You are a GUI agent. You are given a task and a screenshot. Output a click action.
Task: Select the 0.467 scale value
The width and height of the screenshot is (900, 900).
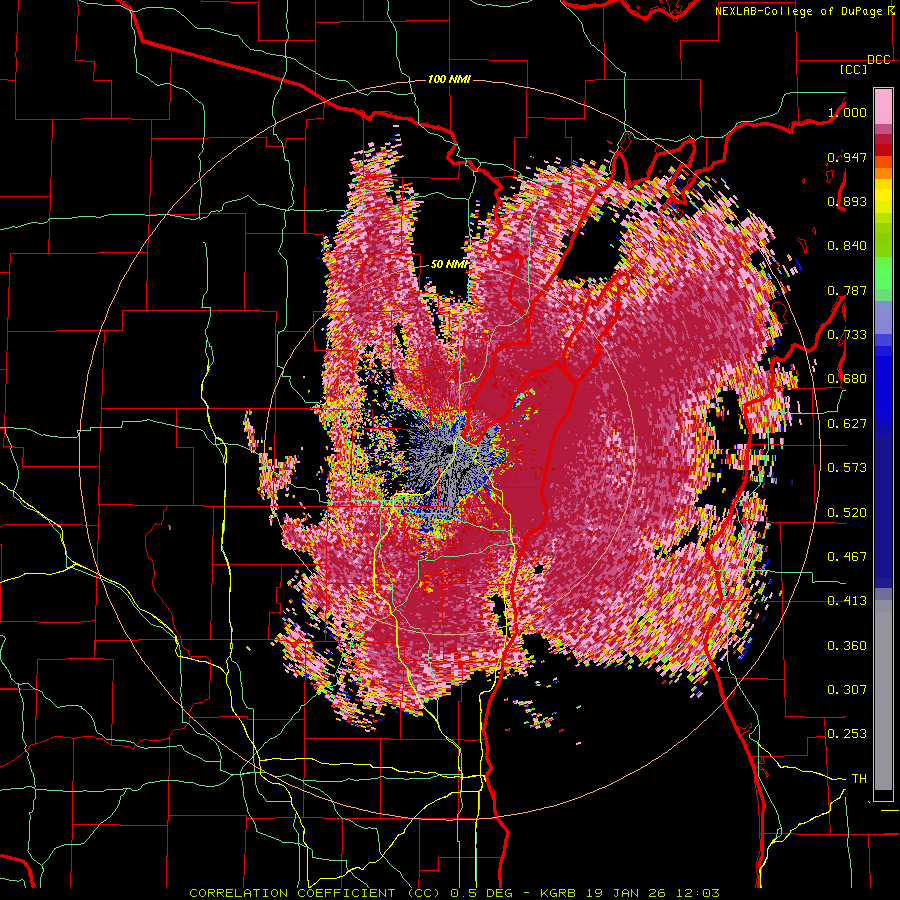click(847, 556)
